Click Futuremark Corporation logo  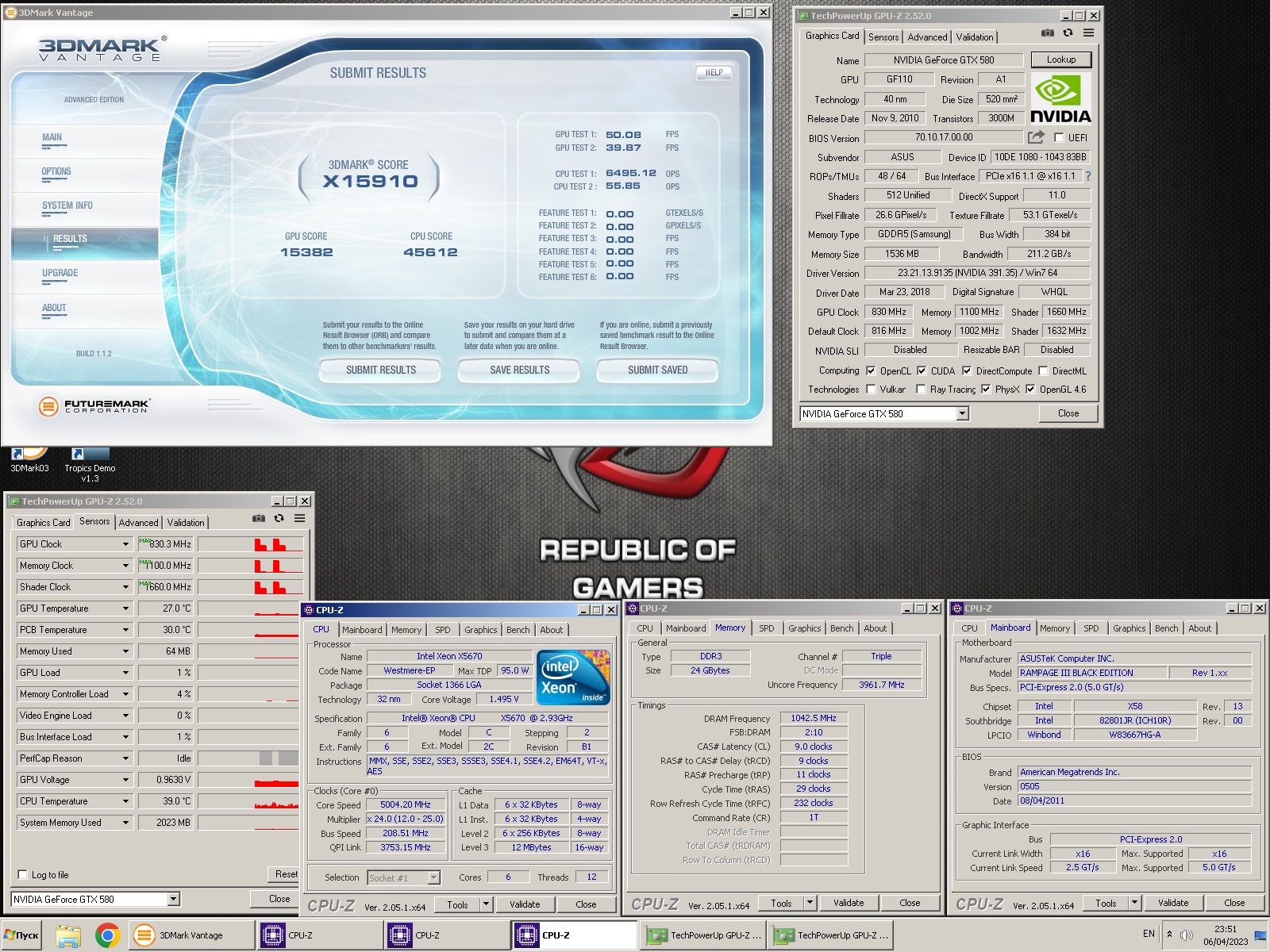(x=94, y=406)
